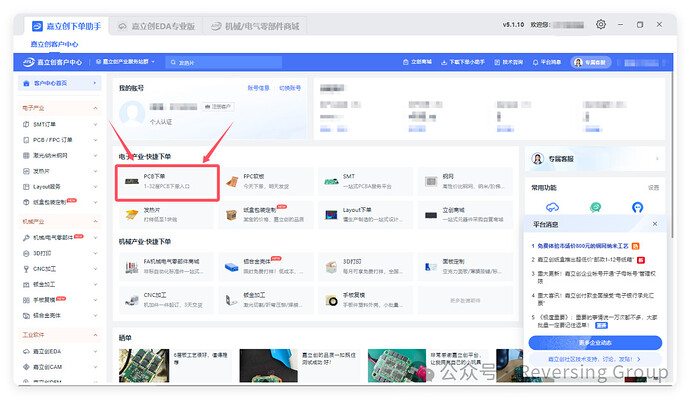Screen dimensions: 690x399
Task: Click the user avatar in 我的账号 card
Action: (x=132, y=113)
